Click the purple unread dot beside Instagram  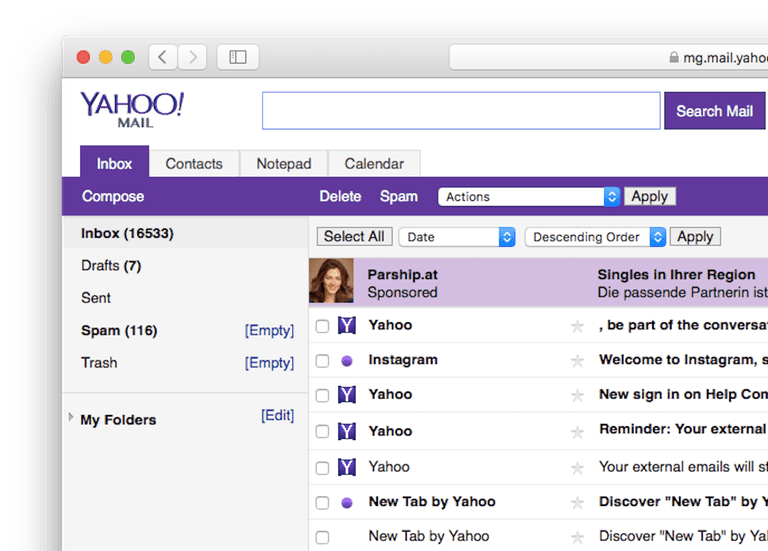(x=347, y=361)
